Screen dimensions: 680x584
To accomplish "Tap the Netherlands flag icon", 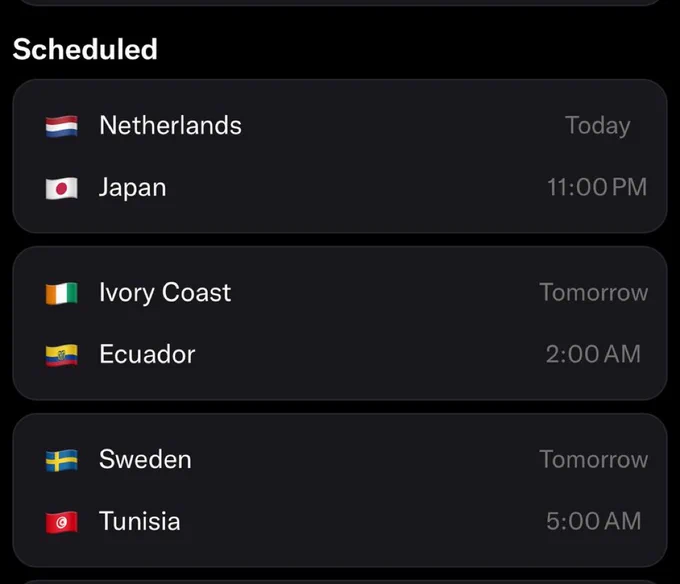I will (62, 126).
